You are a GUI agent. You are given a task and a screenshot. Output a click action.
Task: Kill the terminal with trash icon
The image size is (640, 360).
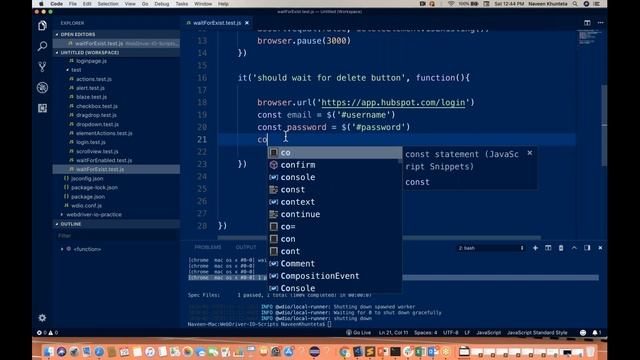pyautogui.click(x=561, y=248)
